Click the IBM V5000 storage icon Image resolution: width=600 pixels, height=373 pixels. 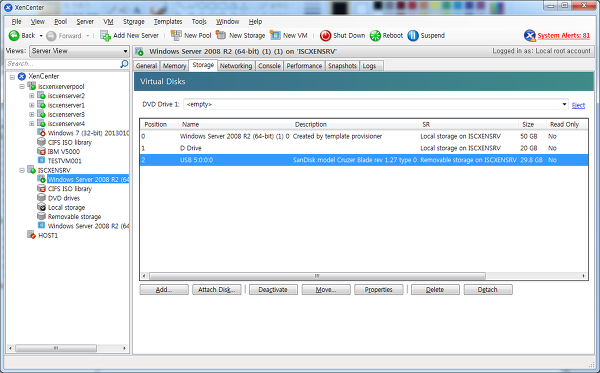(41, 151)
